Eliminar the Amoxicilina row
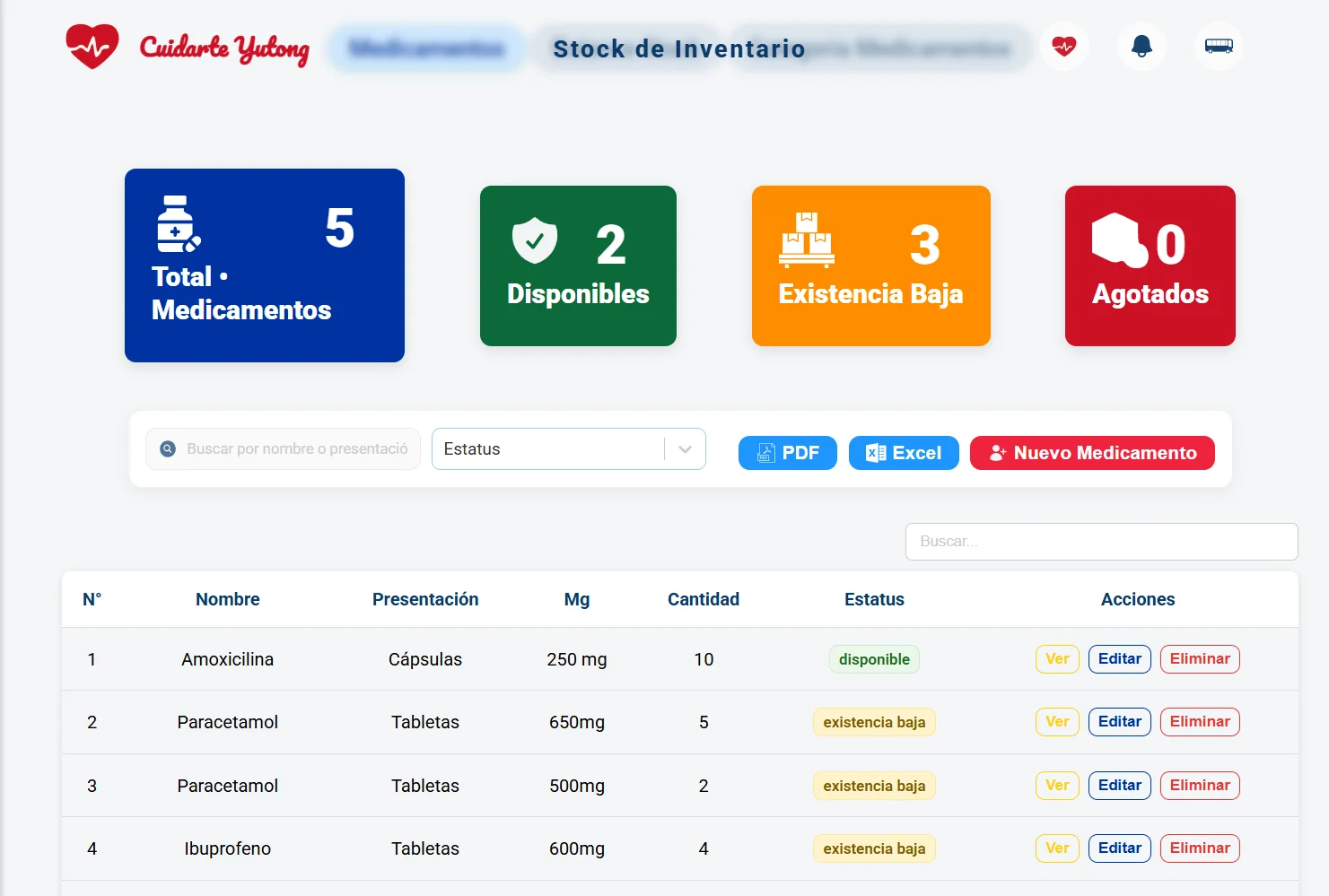This screenshot has width=1329, height=896. pos(1200,659)
